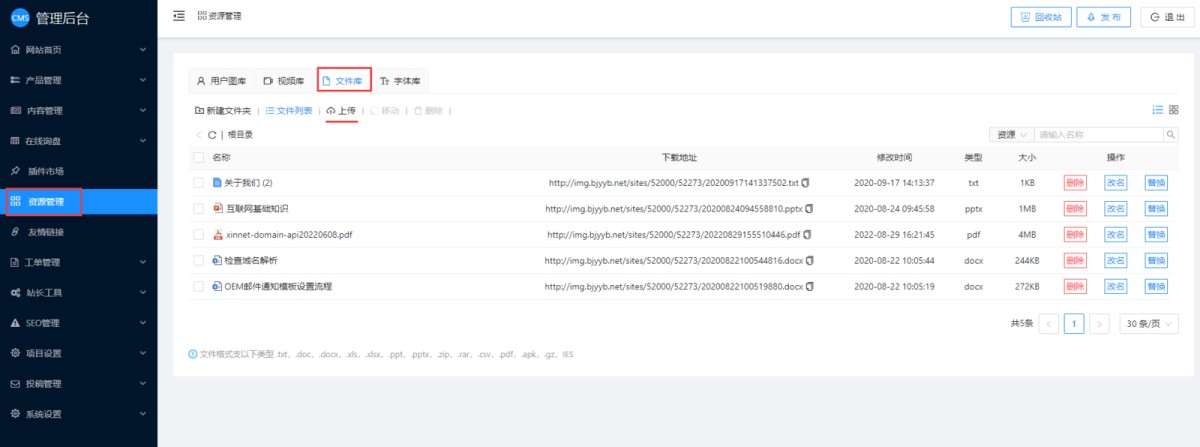Replace the xinnet-domain-api pdf with 替换
The image size is (1200, 447).
(x=1156, y=235)
